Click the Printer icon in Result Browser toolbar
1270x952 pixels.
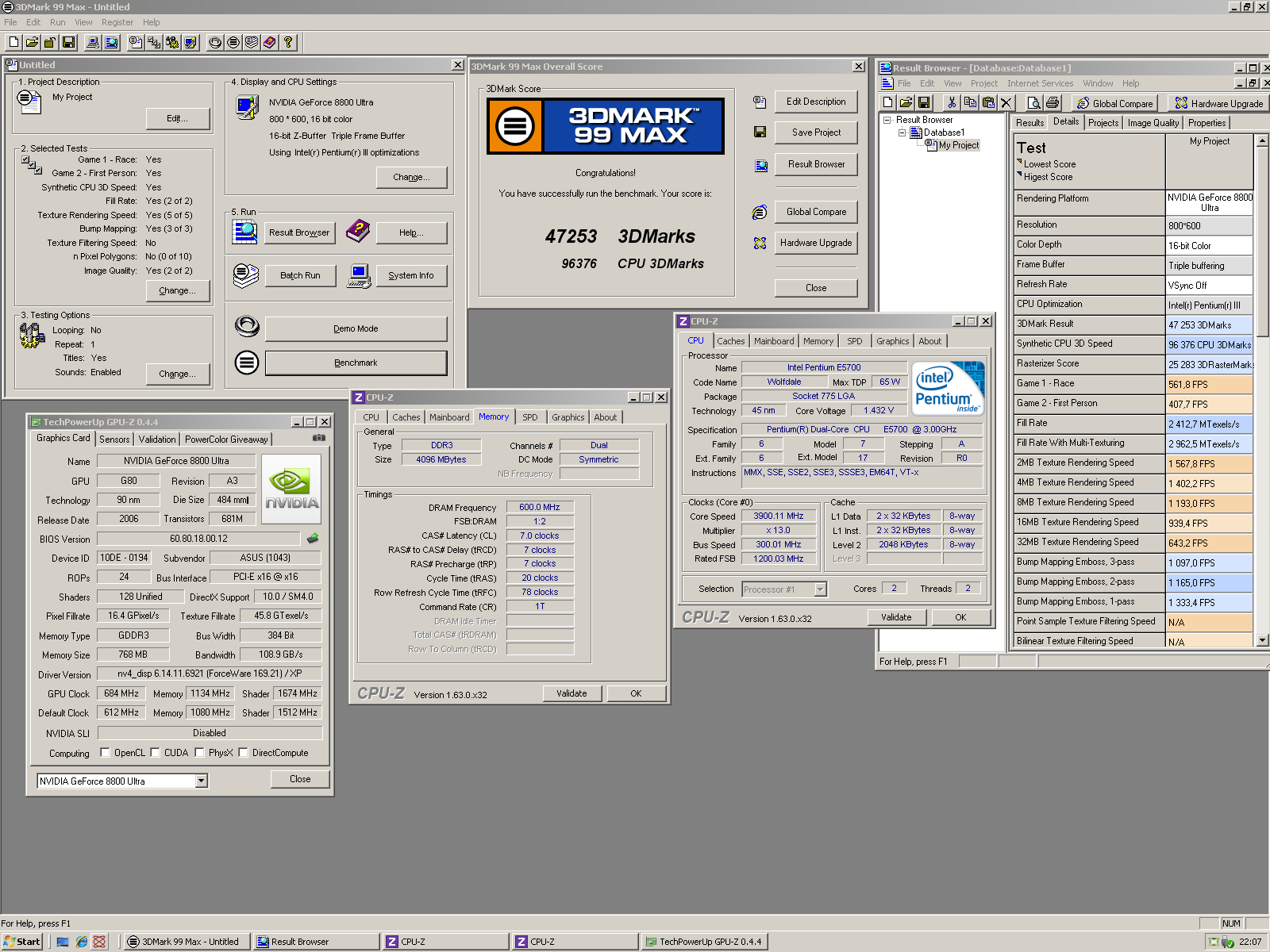click(1053, 102)
